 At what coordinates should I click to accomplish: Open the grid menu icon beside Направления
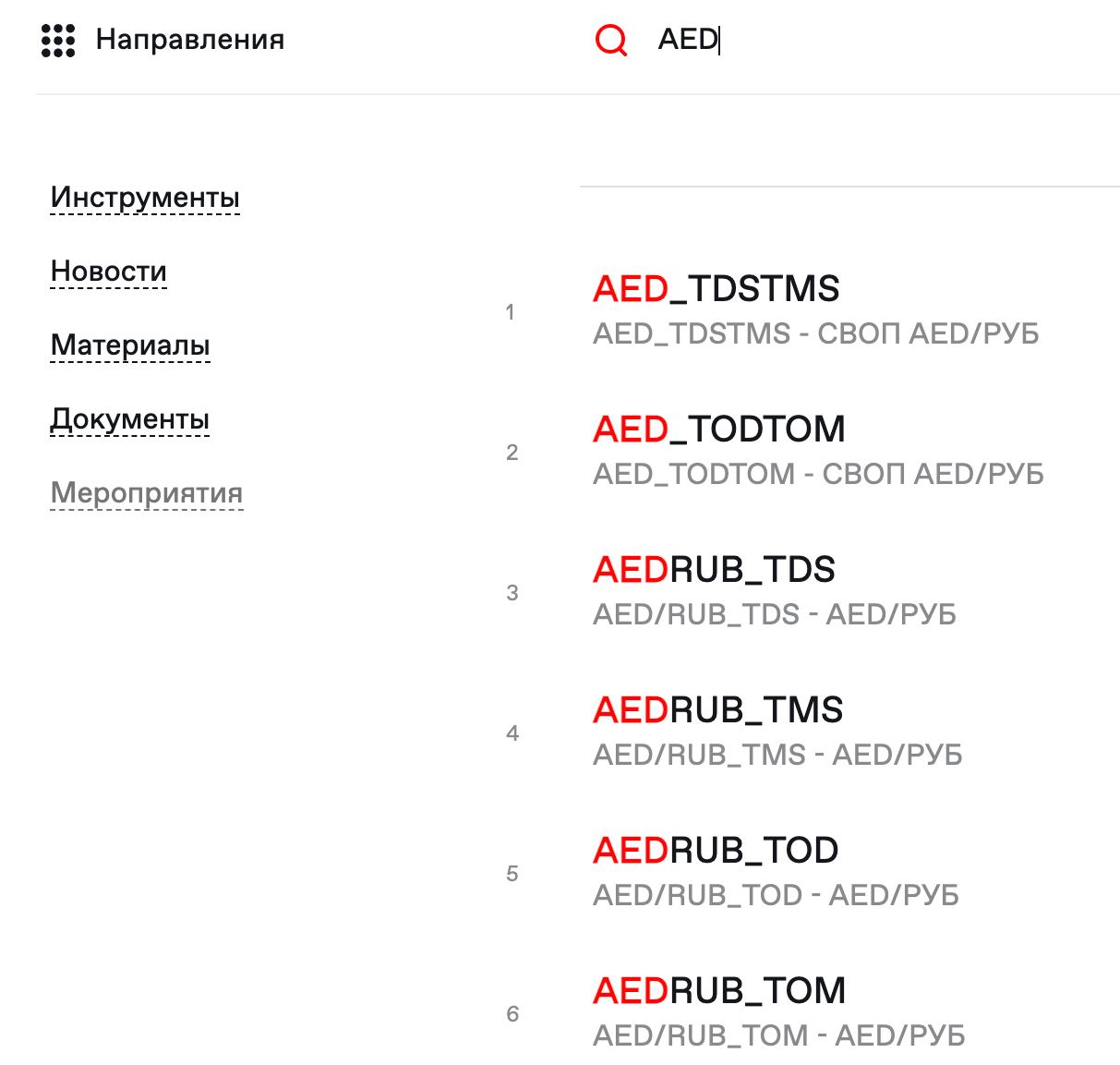(x=57, y=39)
